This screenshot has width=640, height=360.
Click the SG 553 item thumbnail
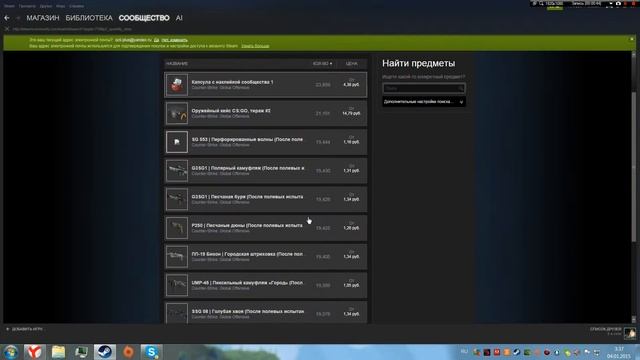177,142
